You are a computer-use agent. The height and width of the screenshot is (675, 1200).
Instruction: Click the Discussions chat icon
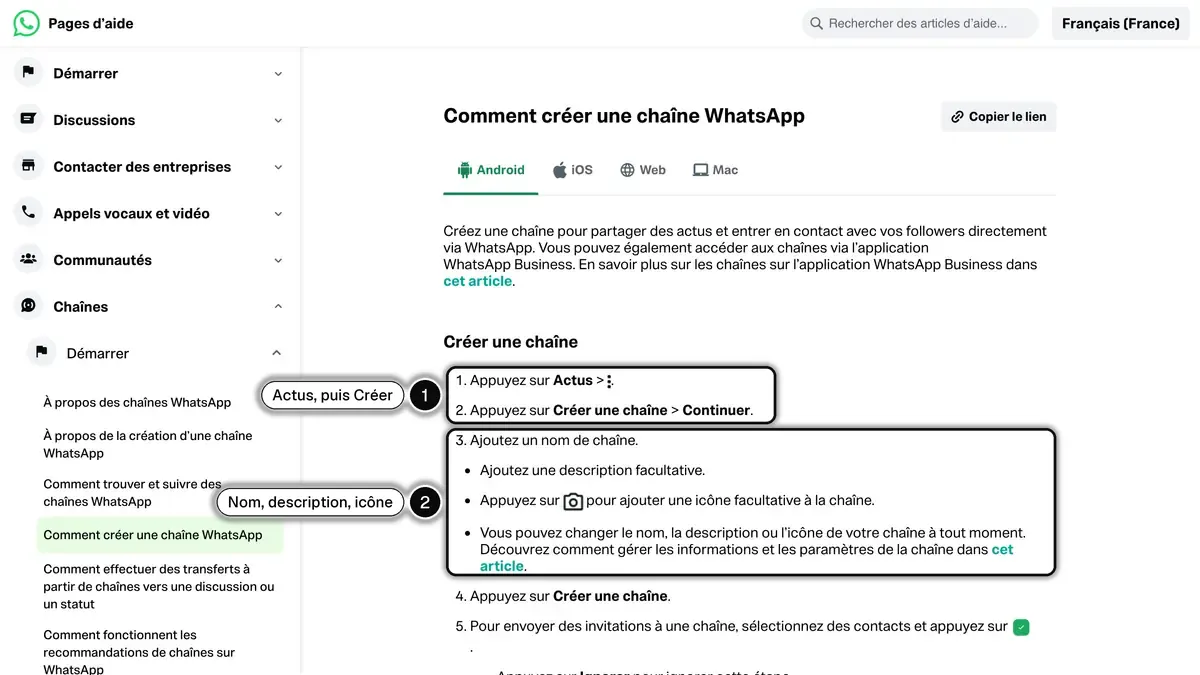point(28,119)
